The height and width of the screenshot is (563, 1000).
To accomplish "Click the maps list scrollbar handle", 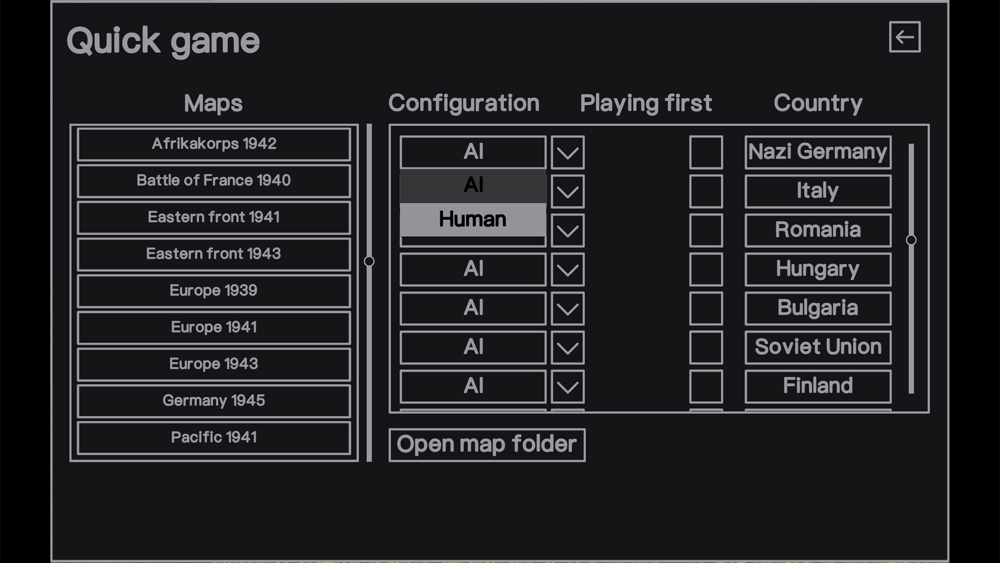I will pyautogui.click(x=369, y=261).
